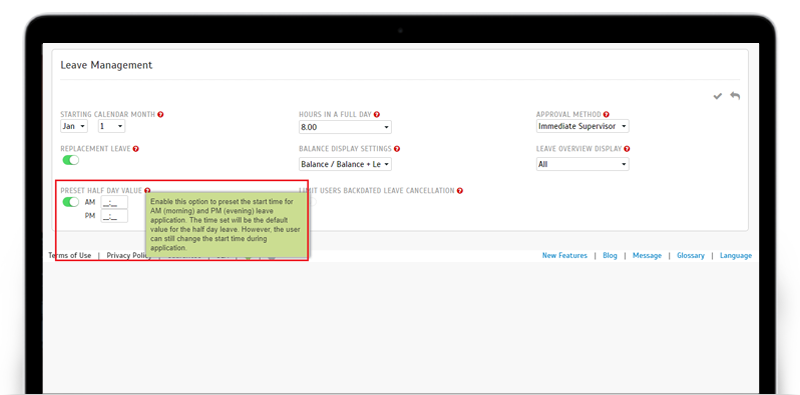Open help icon beside Hours In A Full Day

(x=377, y=114)
